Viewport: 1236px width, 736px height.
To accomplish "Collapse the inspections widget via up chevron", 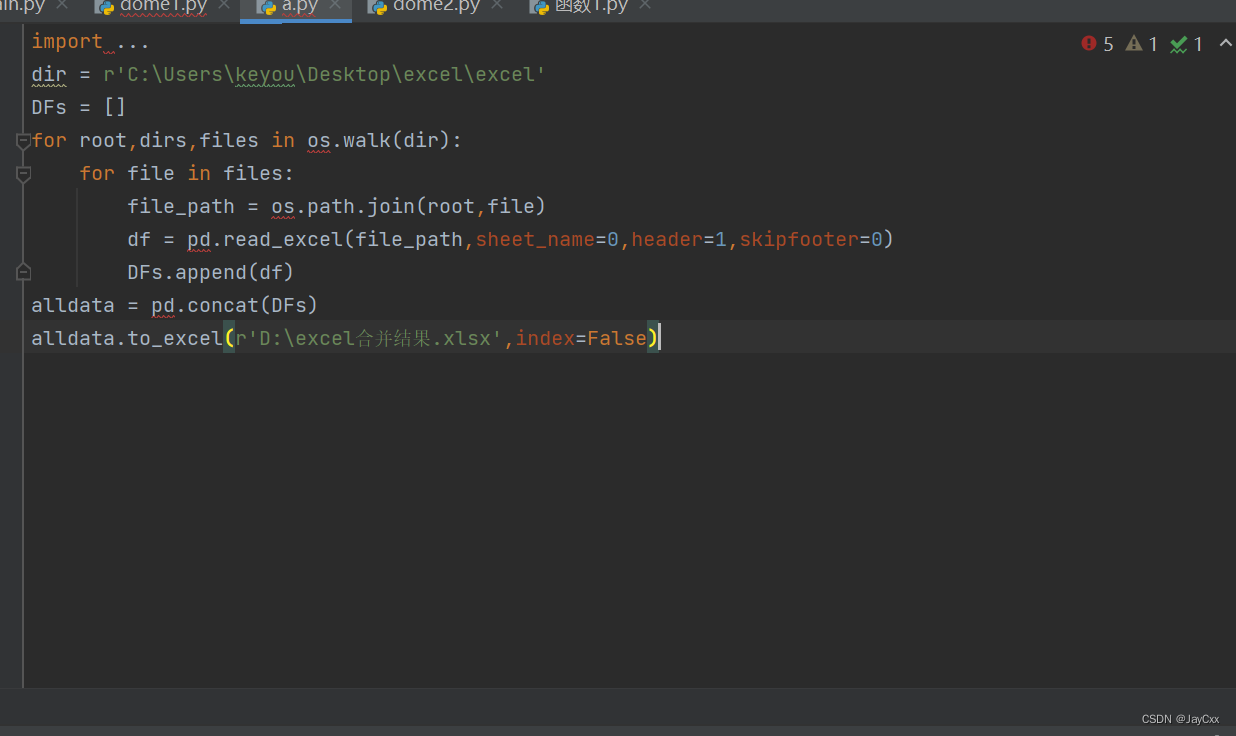I will (x=1224, y=44).
